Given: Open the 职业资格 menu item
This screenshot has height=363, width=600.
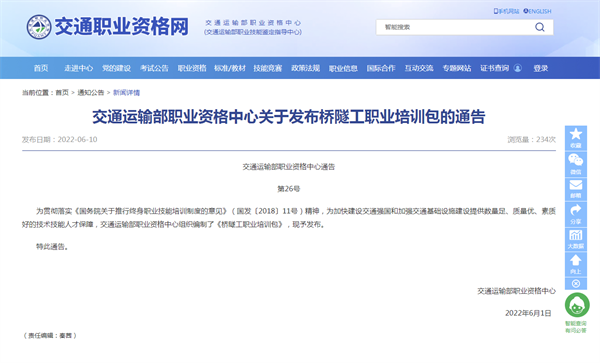Looking at the screenshot, I should (x=192, y=68).
